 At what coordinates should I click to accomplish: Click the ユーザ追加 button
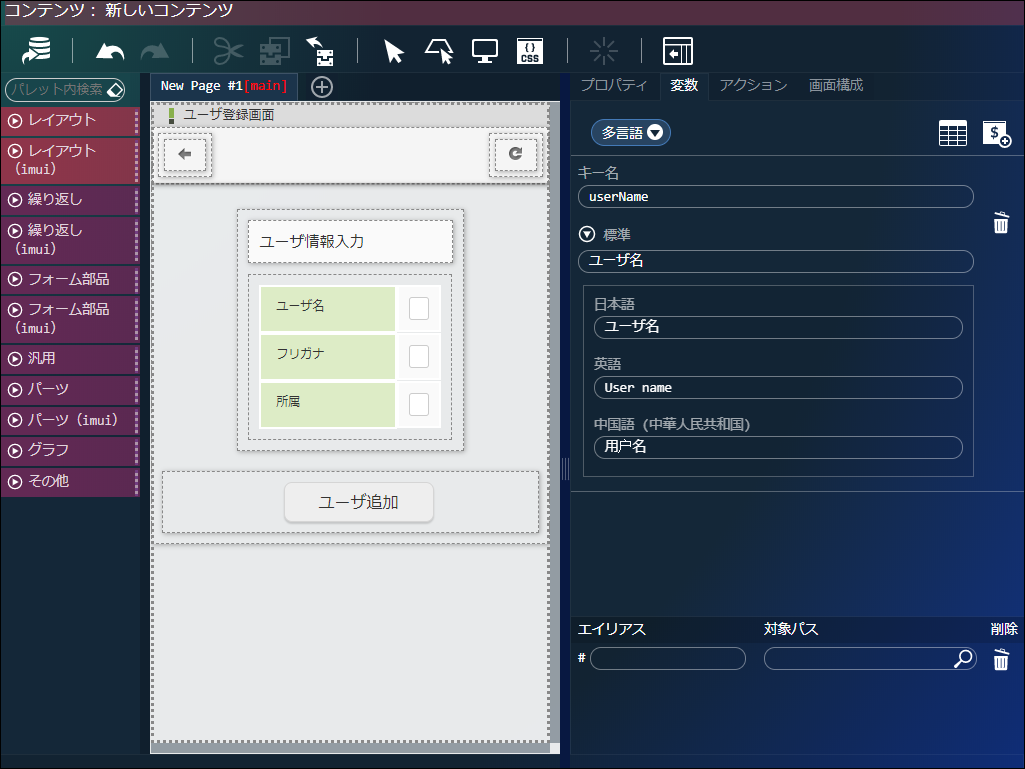point(359,502)
